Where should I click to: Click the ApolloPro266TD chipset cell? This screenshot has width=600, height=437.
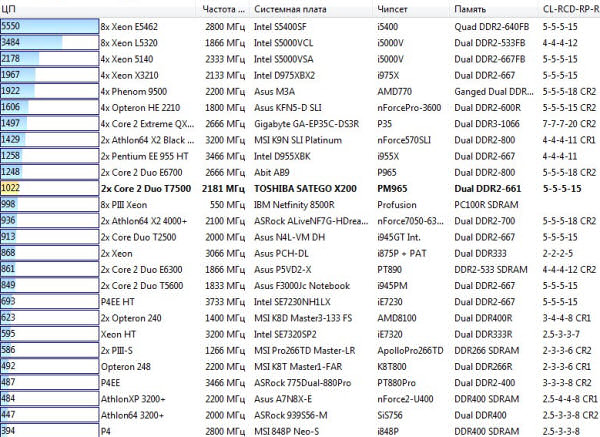[x=410, y=351]
